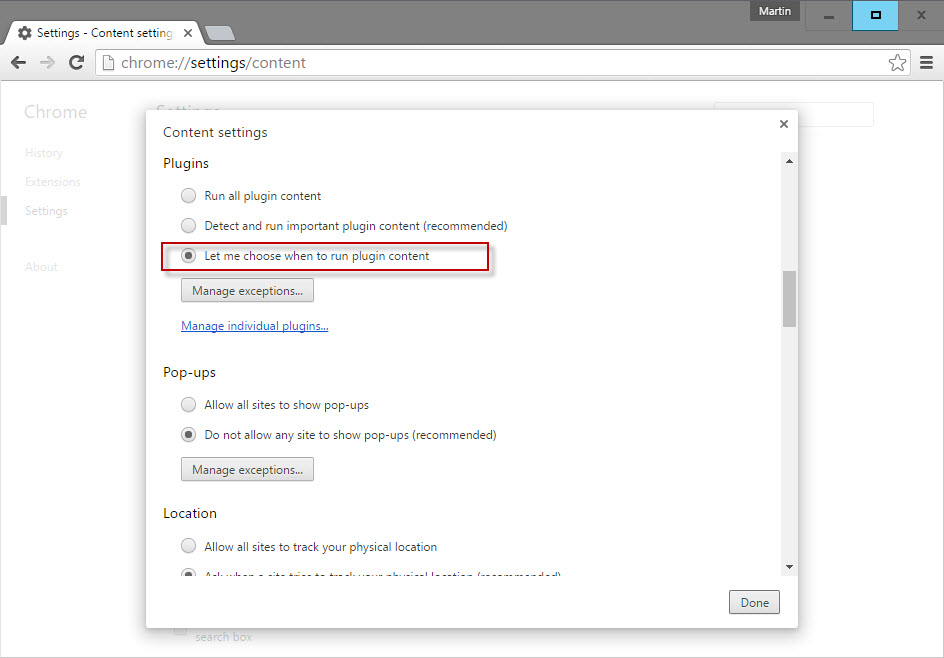
Task: Click the page icon in the address bar
Action: 108,63
